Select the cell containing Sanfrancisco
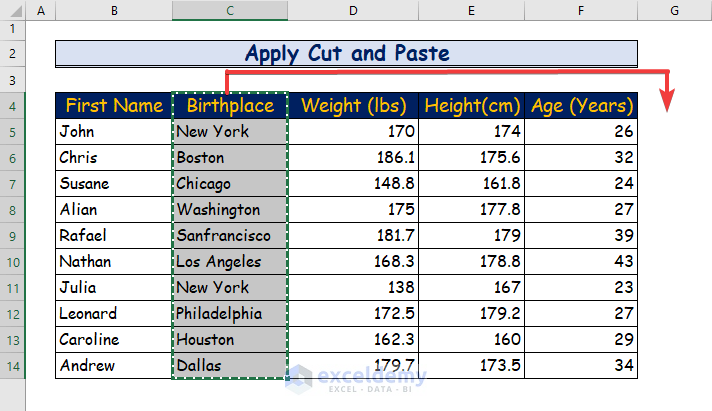Viewport: 712px width, 411px height. (x=230, y=236)
